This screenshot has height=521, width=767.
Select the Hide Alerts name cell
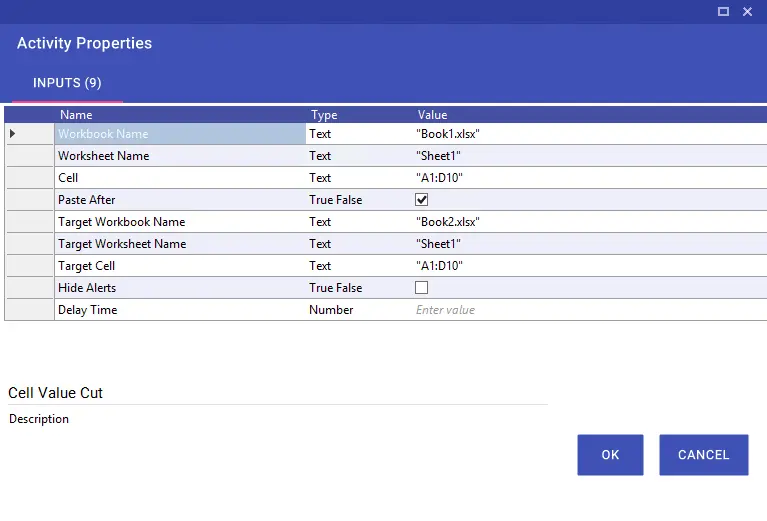180,288
